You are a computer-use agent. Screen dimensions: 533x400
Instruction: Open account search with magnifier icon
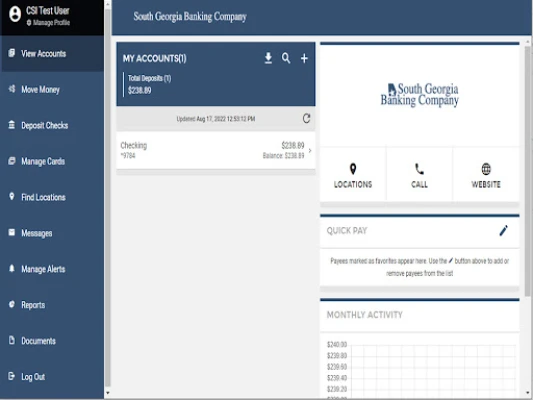286,58
